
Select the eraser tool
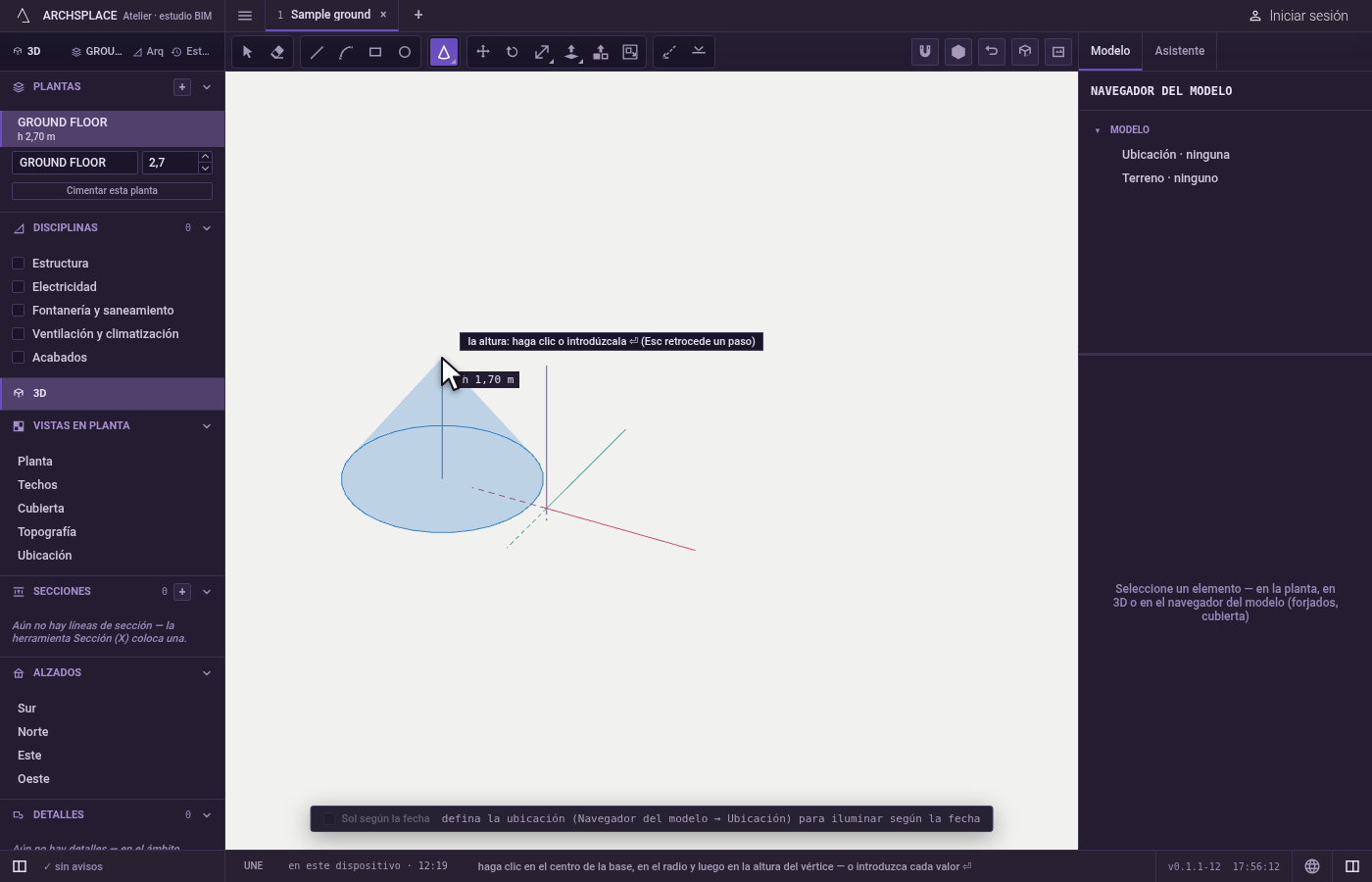(277, 52)
